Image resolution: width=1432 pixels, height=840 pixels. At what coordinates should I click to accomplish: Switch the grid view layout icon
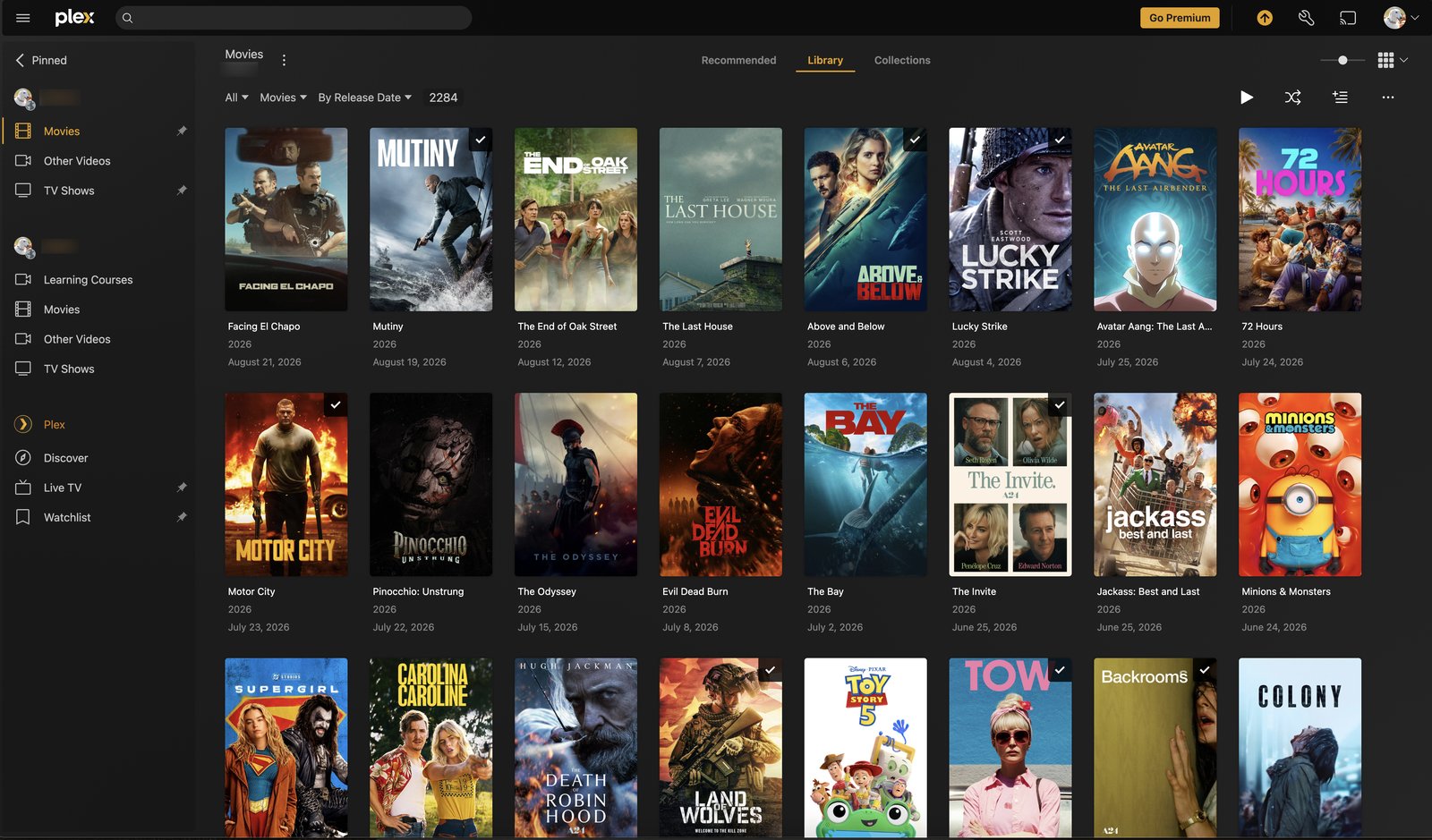pyautogui.click(x=1385, y=60)
